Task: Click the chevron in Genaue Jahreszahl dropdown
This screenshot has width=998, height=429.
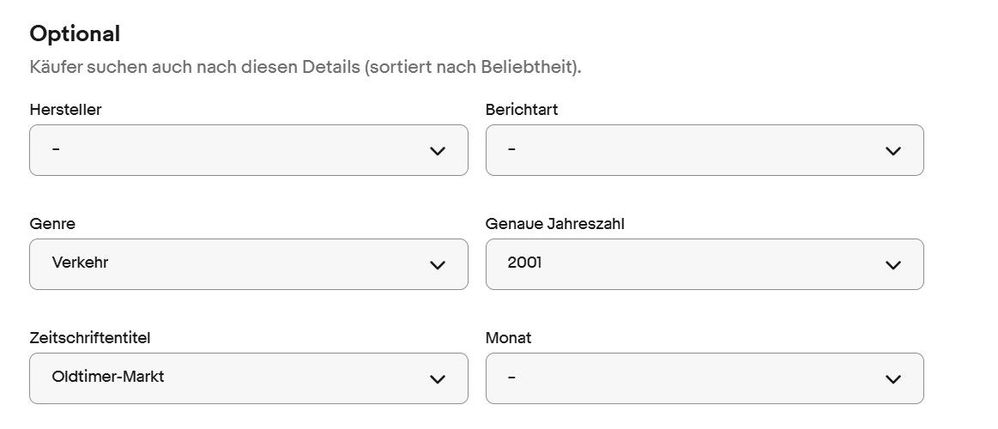Action: pos(893,265)
